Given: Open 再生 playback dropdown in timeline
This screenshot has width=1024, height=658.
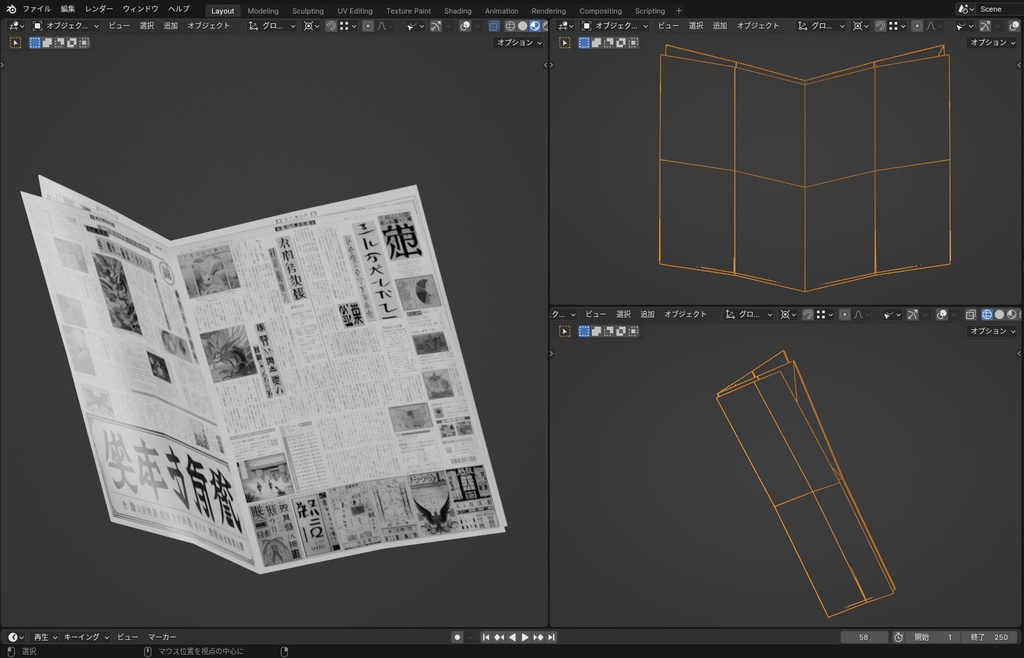Looking at the screenshot, I should tap(45, 637).
